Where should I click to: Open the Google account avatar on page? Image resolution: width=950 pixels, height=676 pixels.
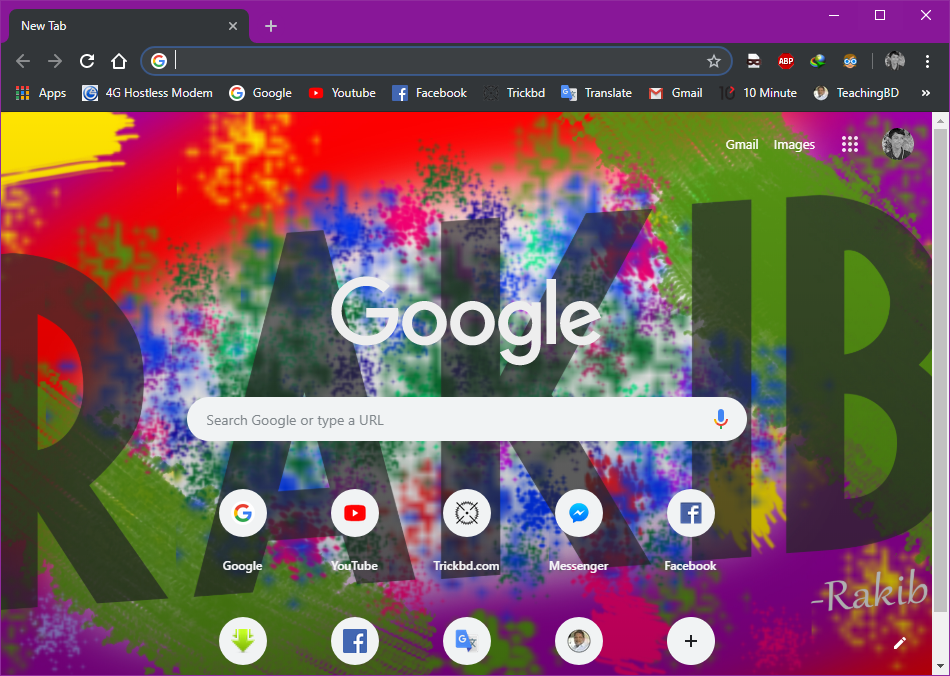[x=897, y=144]
